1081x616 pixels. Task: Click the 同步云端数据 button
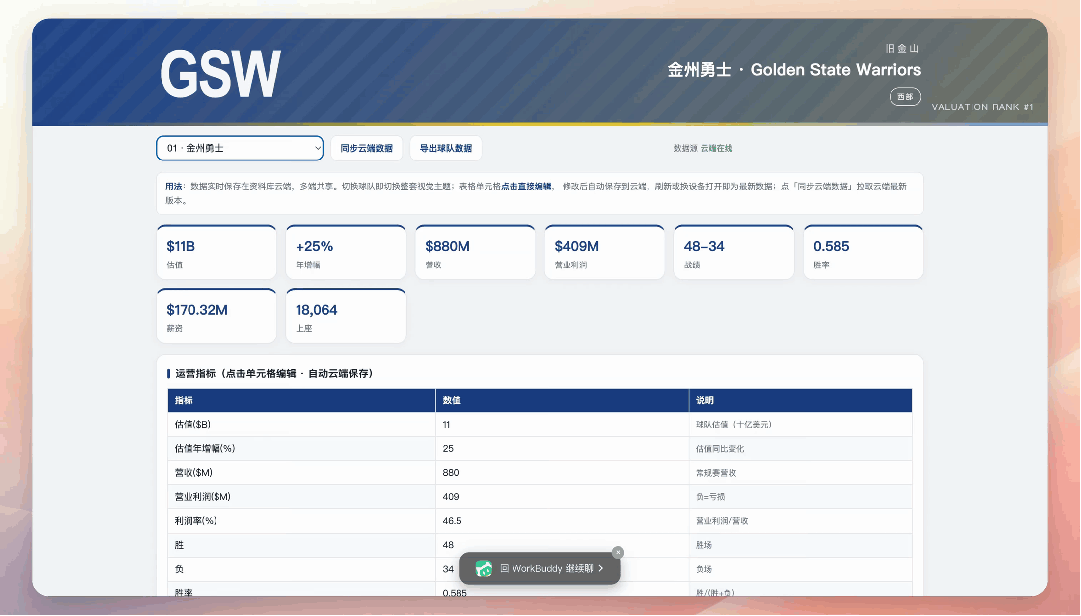click(366, 148)
